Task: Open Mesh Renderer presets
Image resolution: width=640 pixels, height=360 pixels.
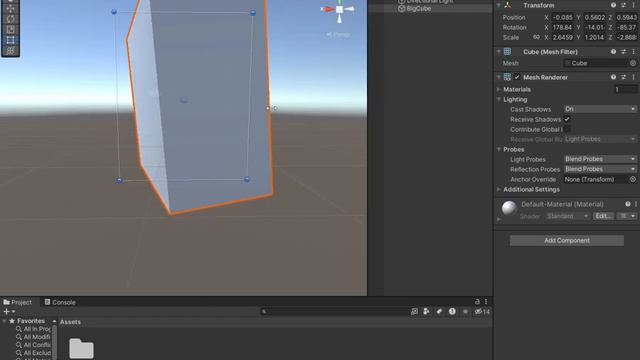Action: [623, 77]
